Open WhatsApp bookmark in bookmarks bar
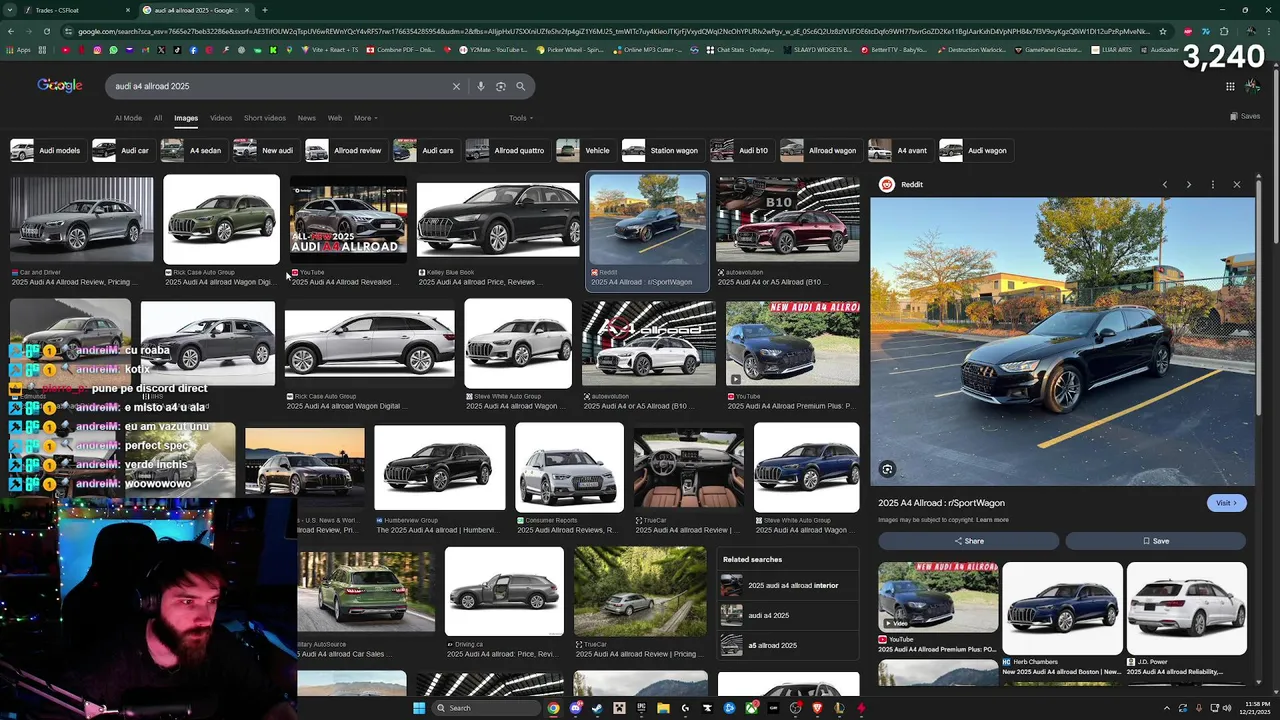Image resolution: width=1280 pixels, height=720 pixels. (x=113, y=50)
